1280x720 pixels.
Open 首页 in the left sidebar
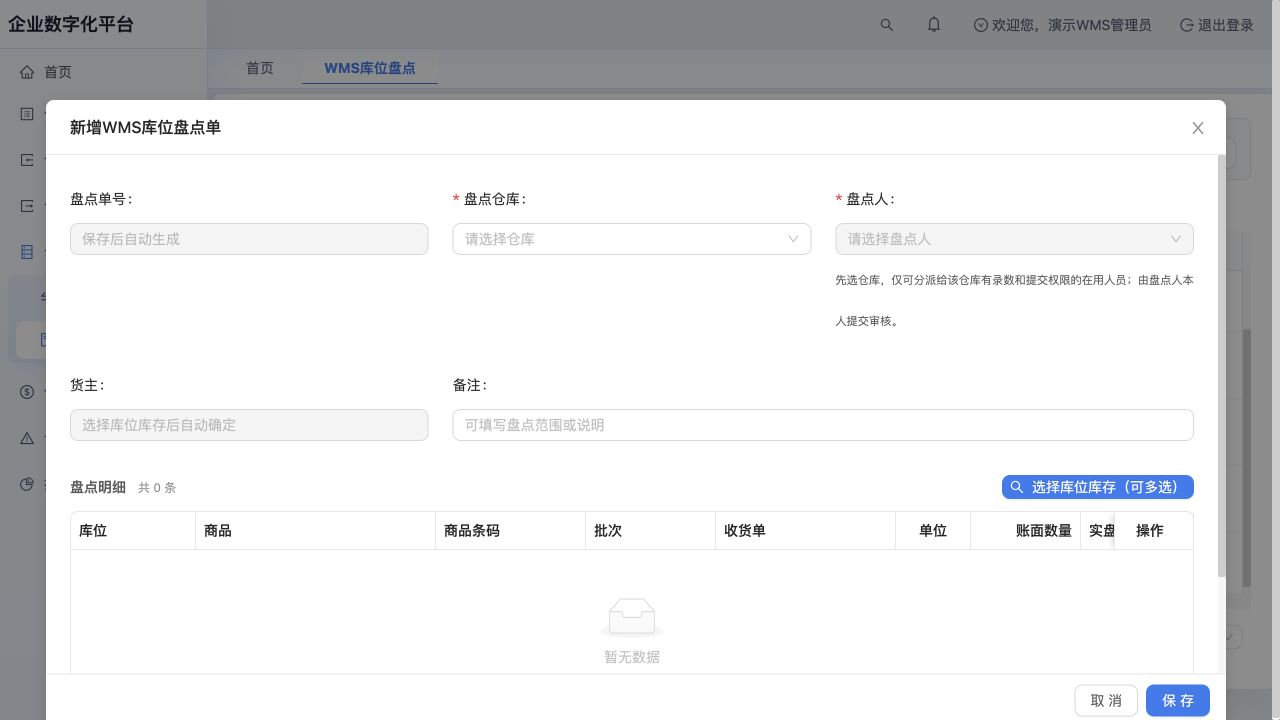(x=46, y=72)
